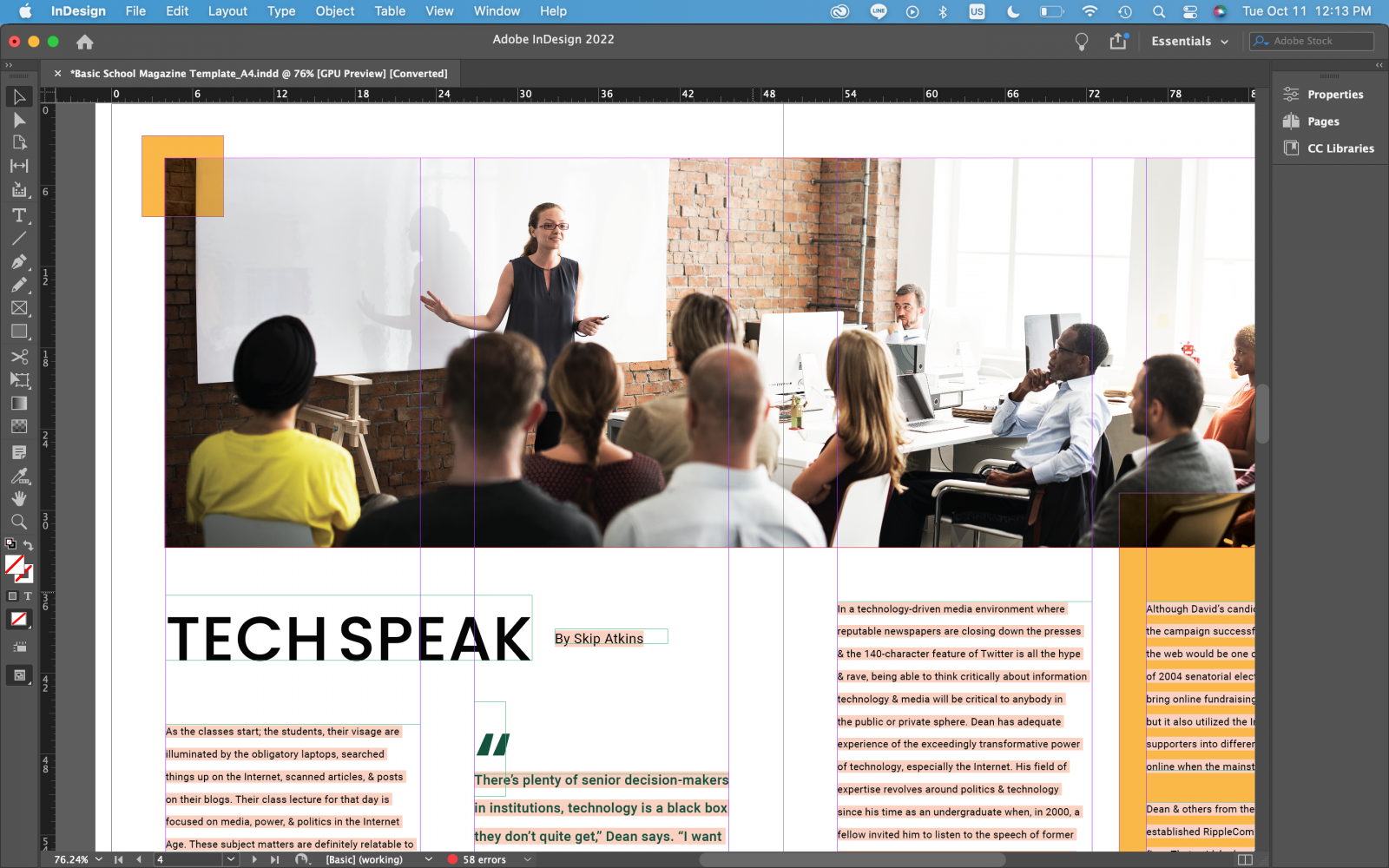Go to the next page

pyautogui.click(x=254, y=859)
